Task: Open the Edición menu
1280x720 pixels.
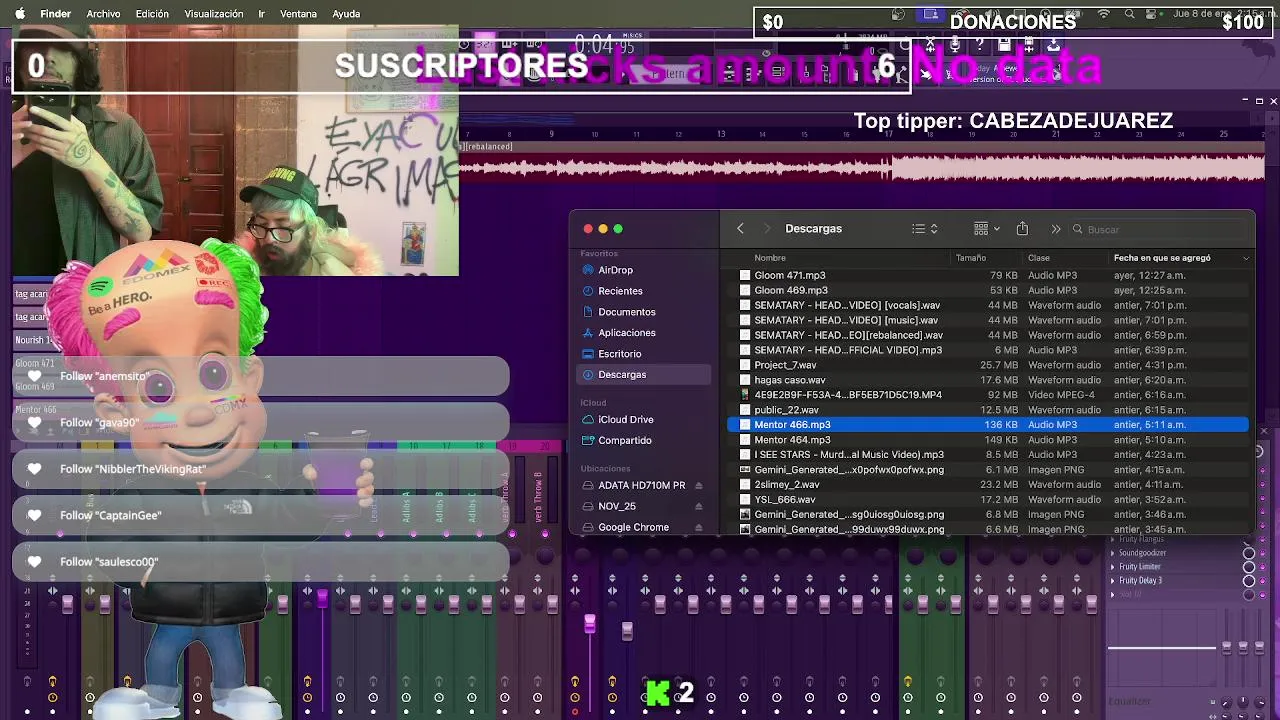Action: click(152, 14)
